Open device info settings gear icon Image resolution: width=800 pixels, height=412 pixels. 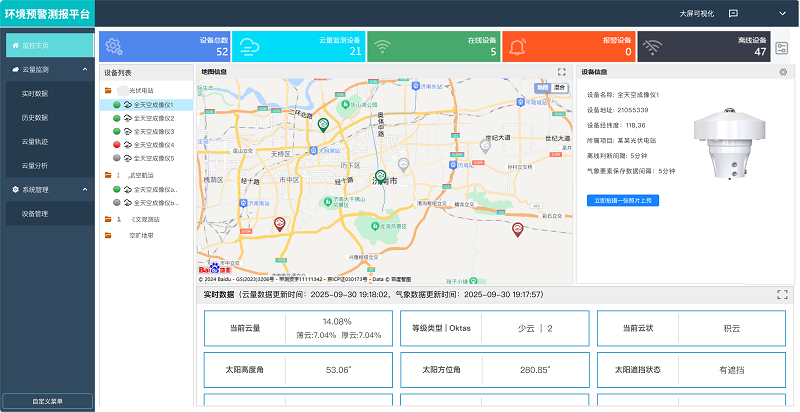coord(783,72)
